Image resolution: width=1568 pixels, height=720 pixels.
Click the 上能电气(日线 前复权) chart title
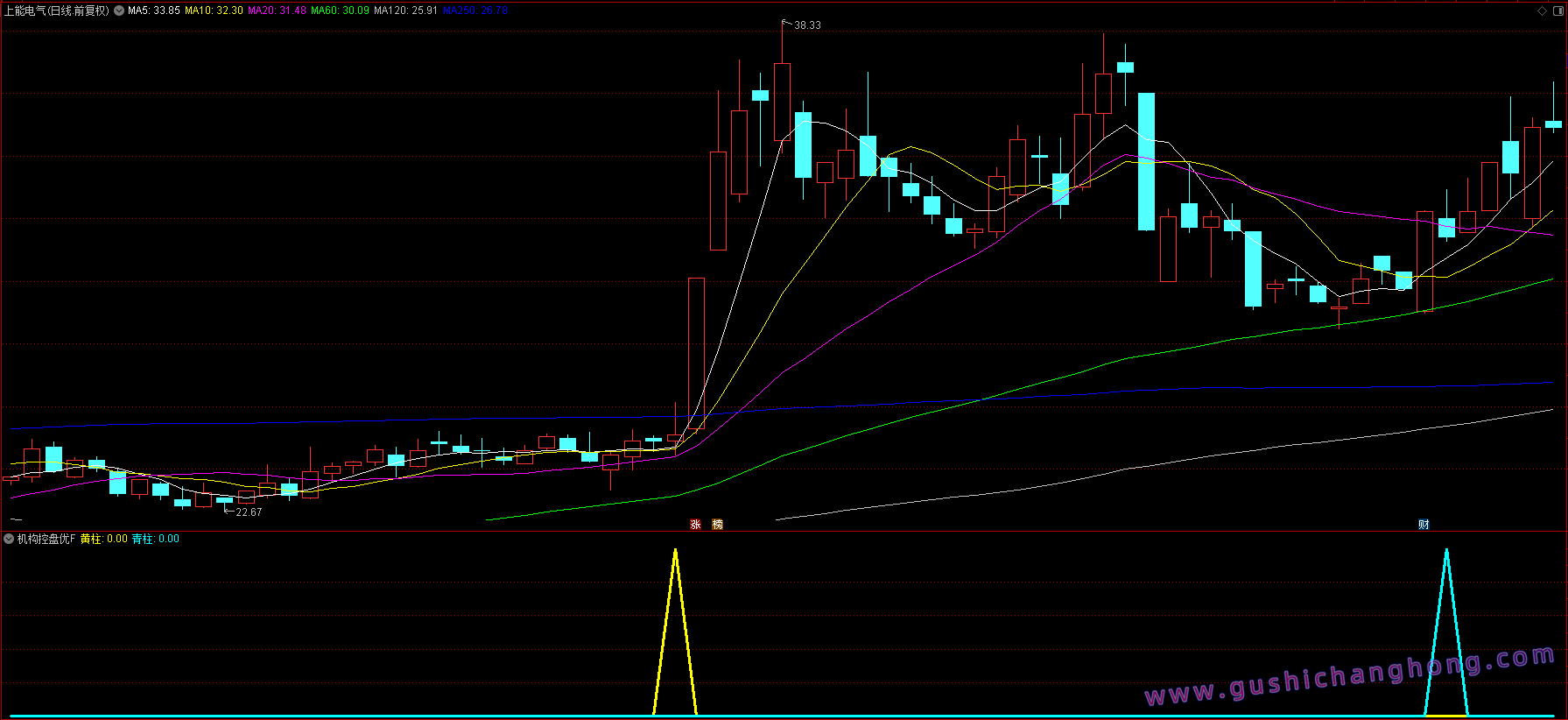(57, 11)
